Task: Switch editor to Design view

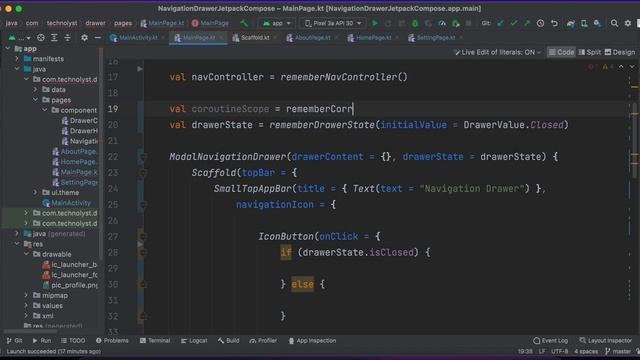Action: [x=620, y=52]
